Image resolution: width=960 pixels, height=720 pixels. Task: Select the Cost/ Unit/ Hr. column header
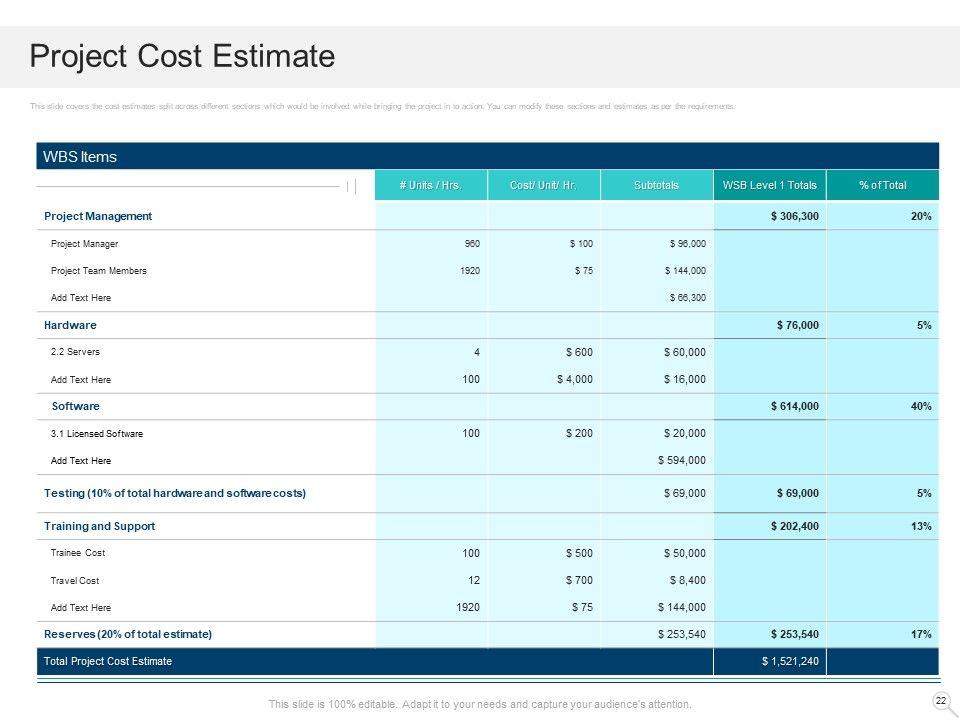(x=543, y=186)
